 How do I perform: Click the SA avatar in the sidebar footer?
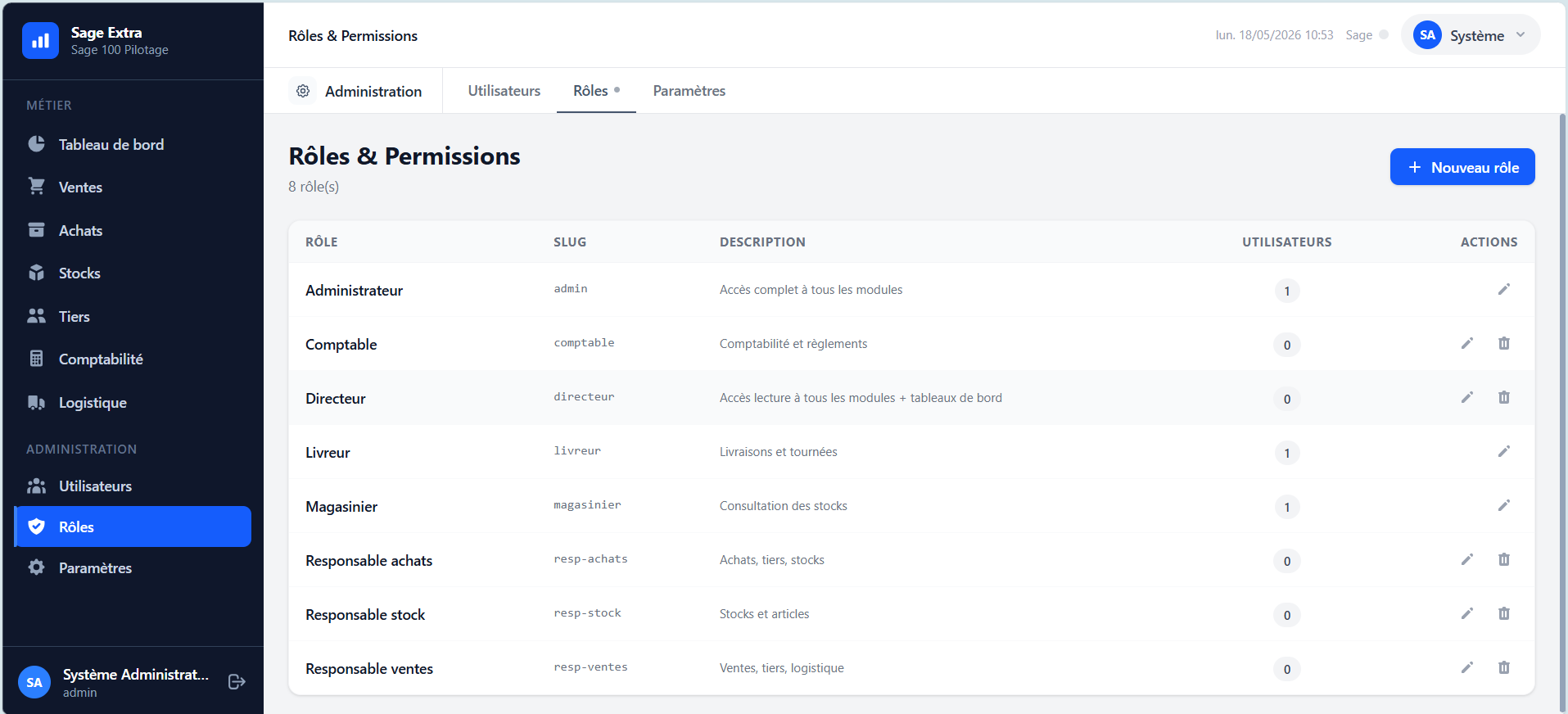[34, 682]
